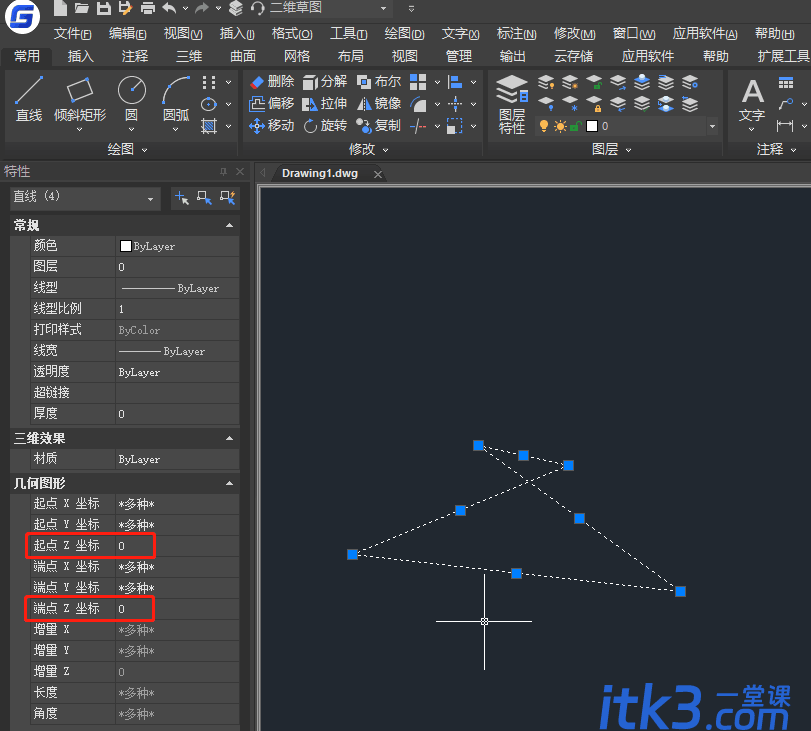Click the layer 0 white color swatch
The width and height of the screenshot is (811, 731).
pos(592,126)
